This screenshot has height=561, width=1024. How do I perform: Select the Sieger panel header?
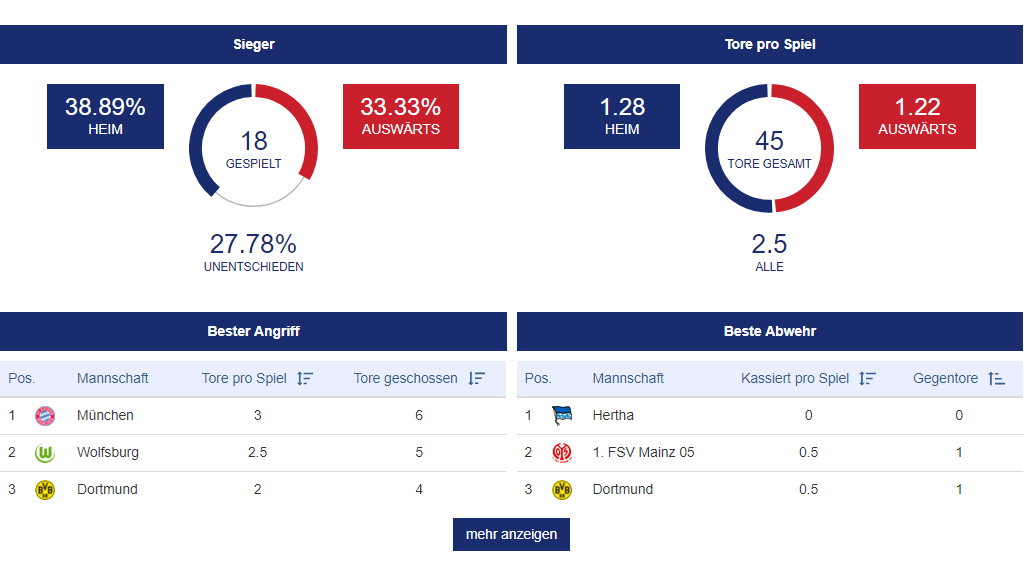(x=253, y=45)
